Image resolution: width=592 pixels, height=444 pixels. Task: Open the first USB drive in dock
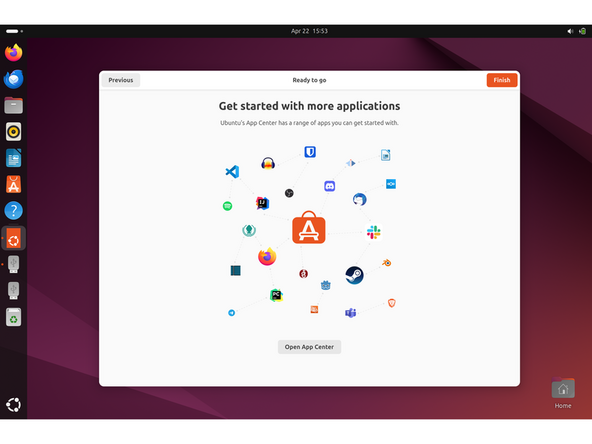point(14,264)
